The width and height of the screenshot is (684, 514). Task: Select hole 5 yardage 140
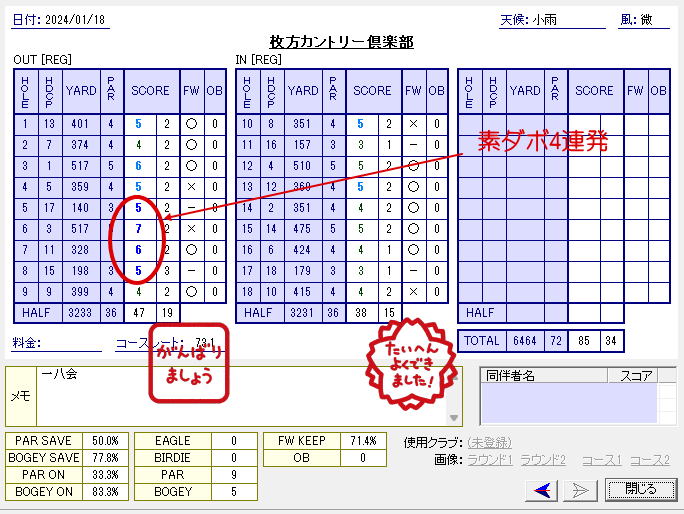(80, 208)
